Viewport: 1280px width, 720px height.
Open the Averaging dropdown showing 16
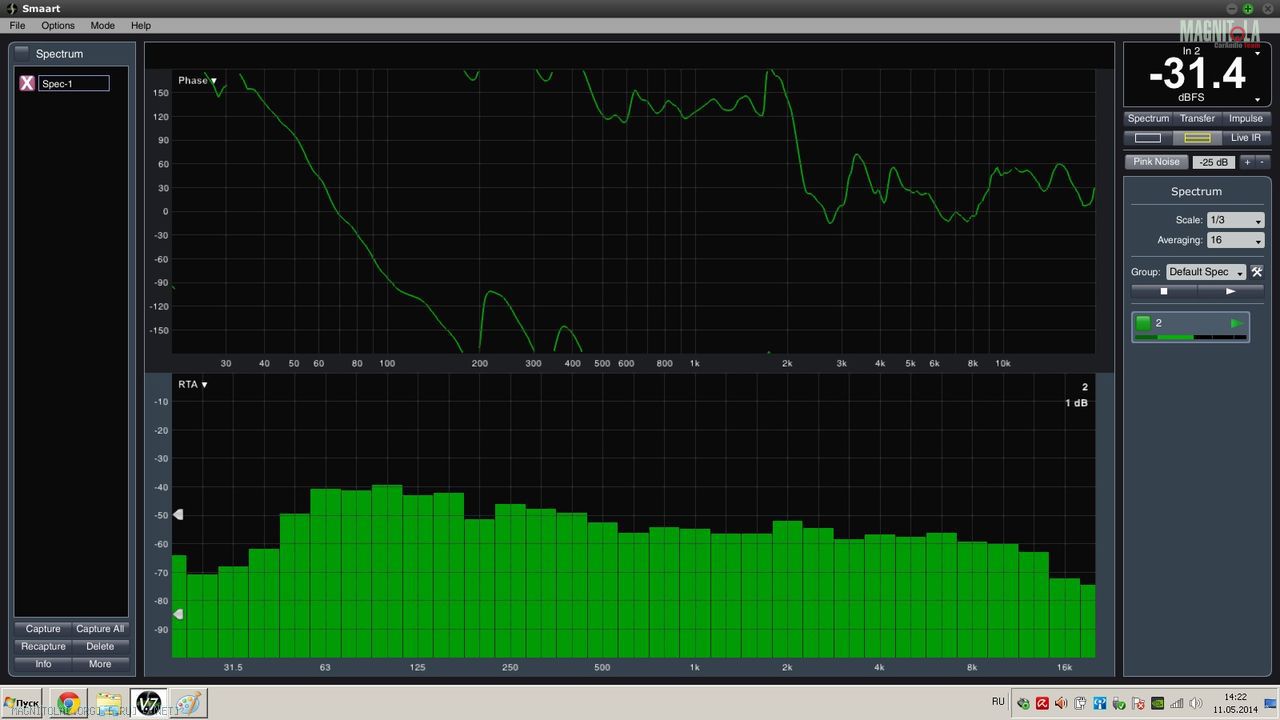[x=1235, y=240]
